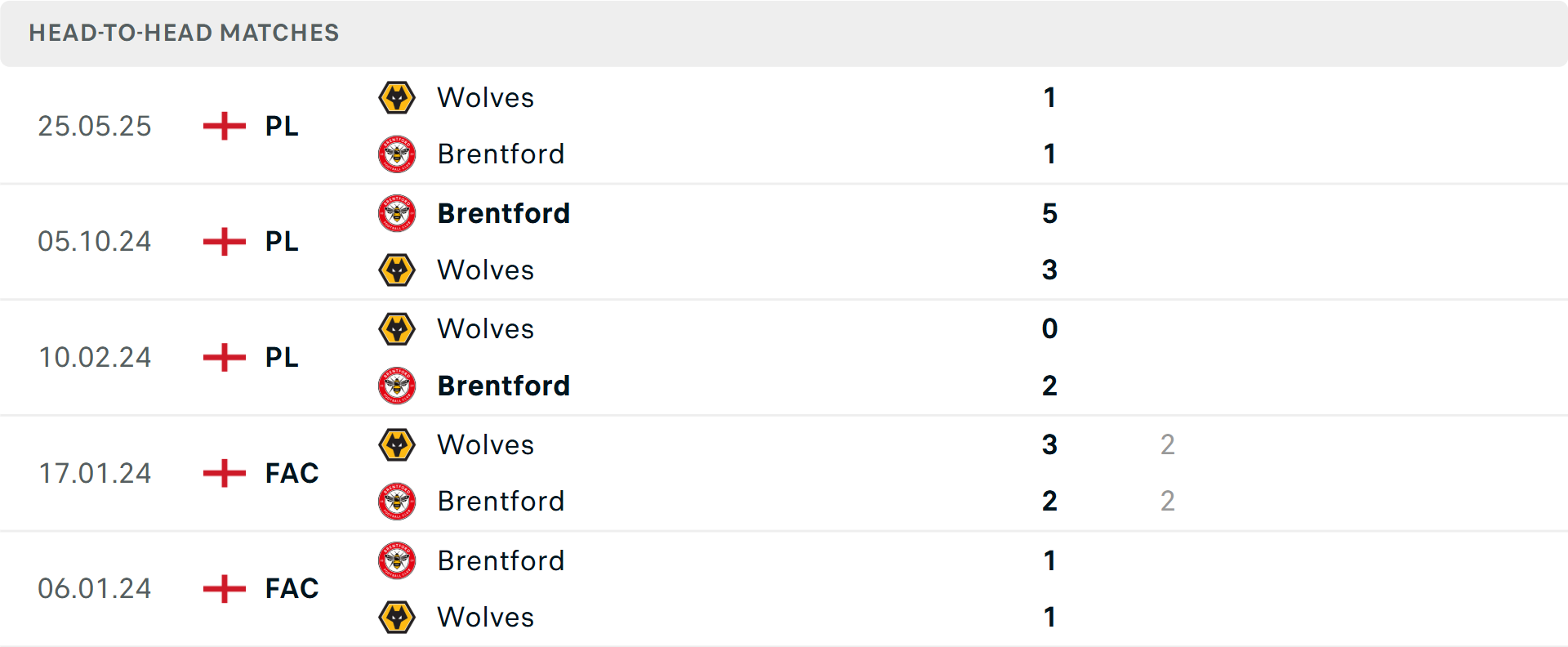Image resolution: width=1568 pixels, height=647 pixels.
Task: Select PL league label on 05.10.24 row
Action: [x=282, y=242]
